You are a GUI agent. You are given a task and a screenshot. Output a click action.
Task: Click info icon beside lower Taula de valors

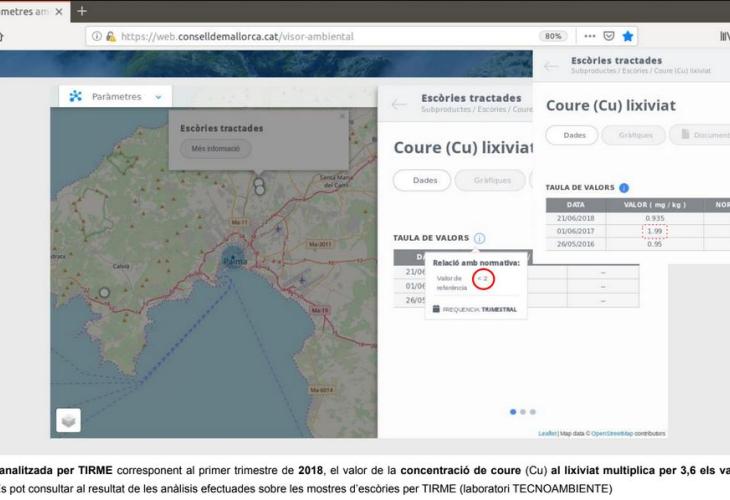point(479,238)
